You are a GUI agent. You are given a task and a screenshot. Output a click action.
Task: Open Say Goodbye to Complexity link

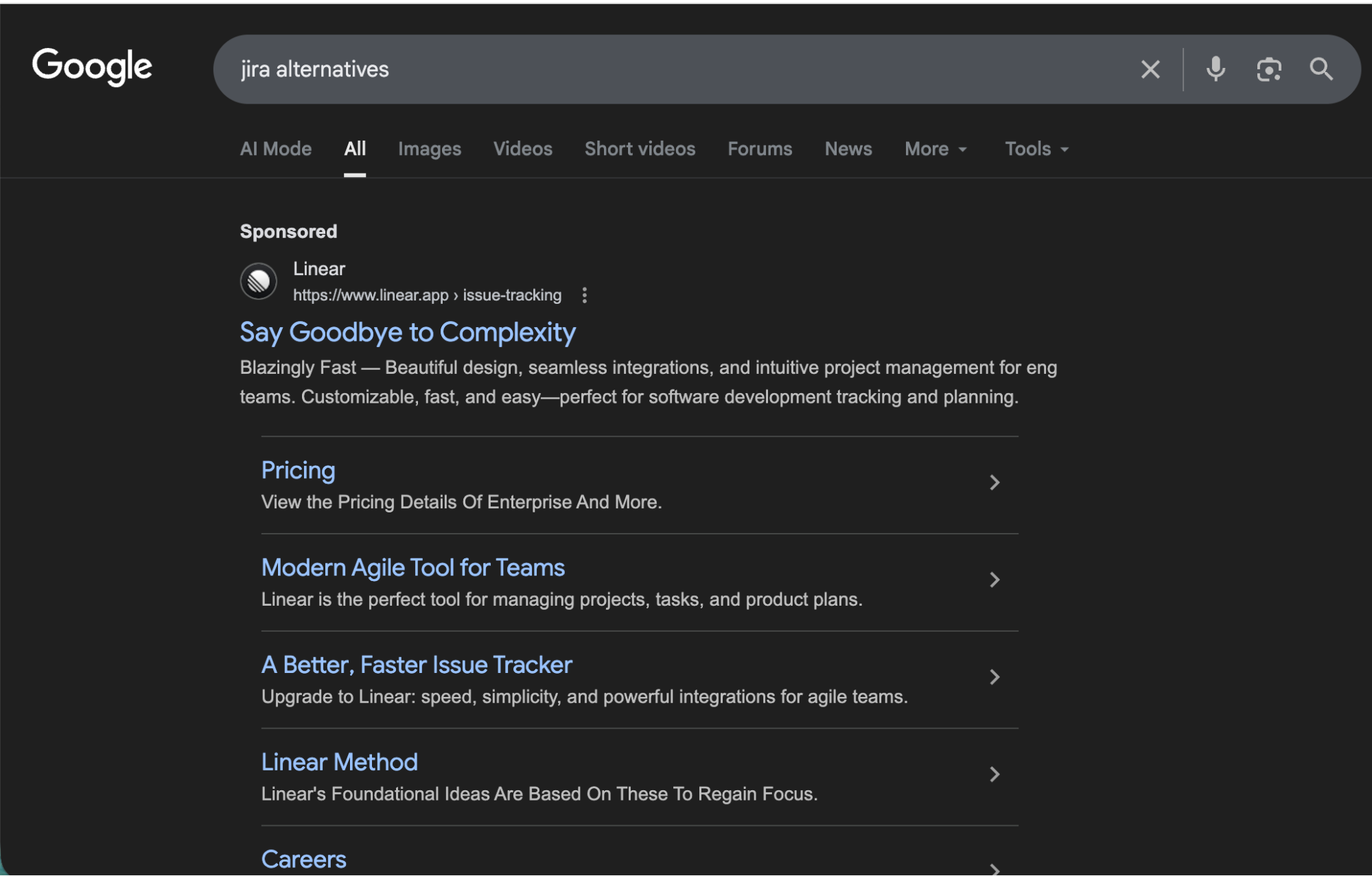tap(407, 333)
